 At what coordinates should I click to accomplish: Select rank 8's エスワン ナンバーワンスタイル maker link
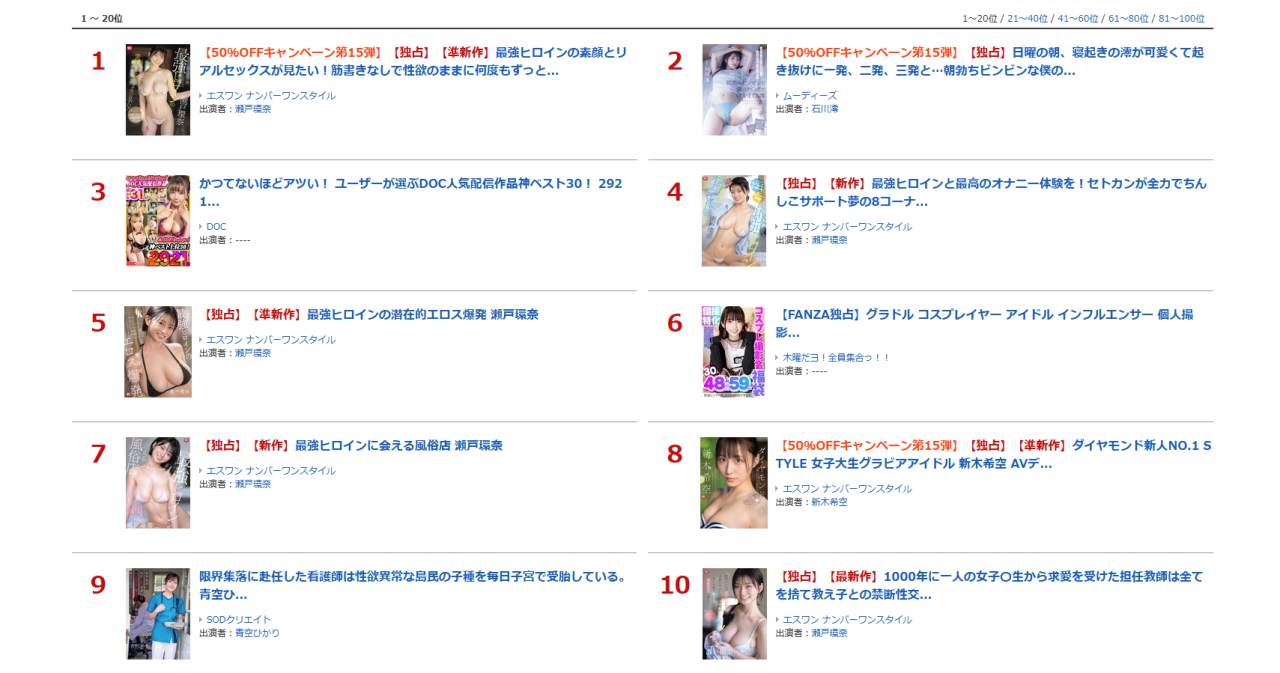pyautogui.click(x=847, y=489)
